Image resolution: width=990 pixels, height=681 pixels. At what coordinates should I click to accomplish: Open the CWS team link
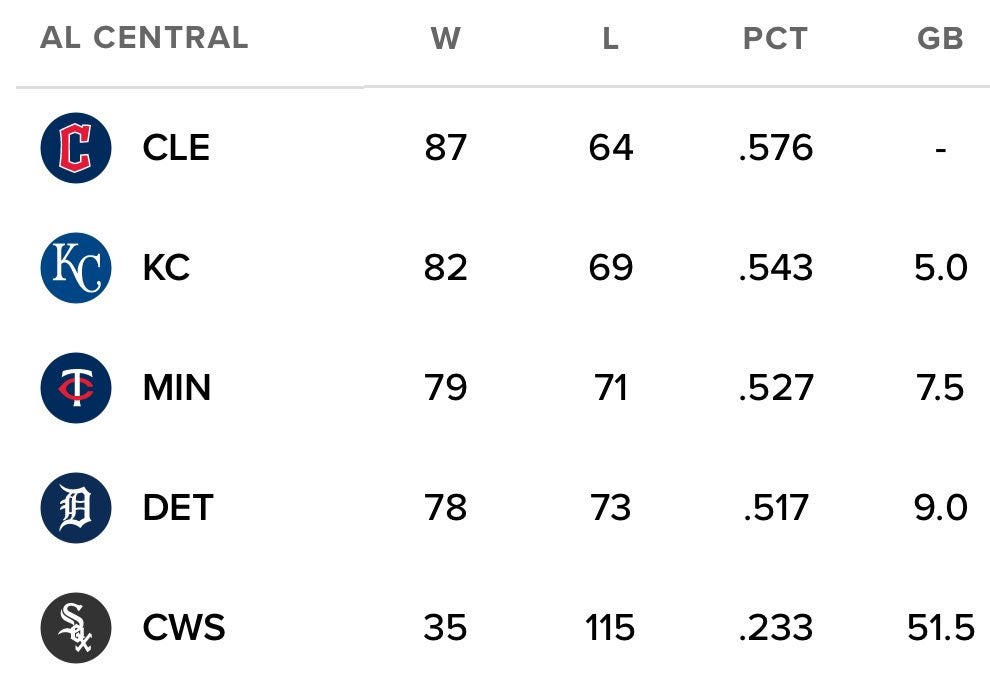(184, 628)
